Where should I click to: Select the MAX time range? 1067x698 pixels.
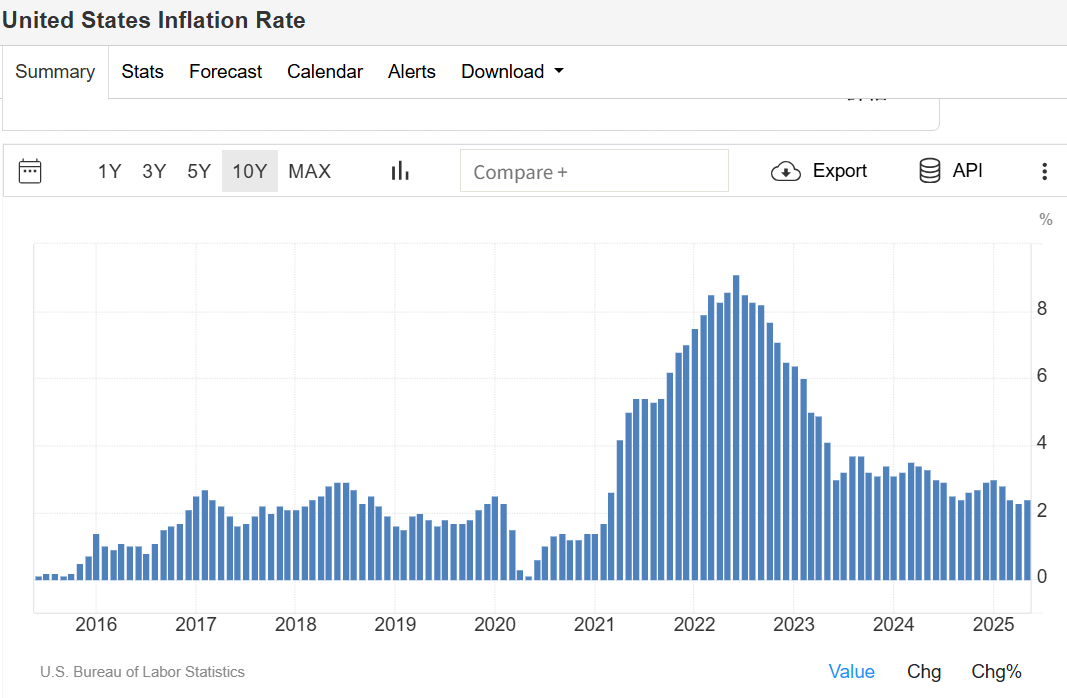tap(310, 171)
